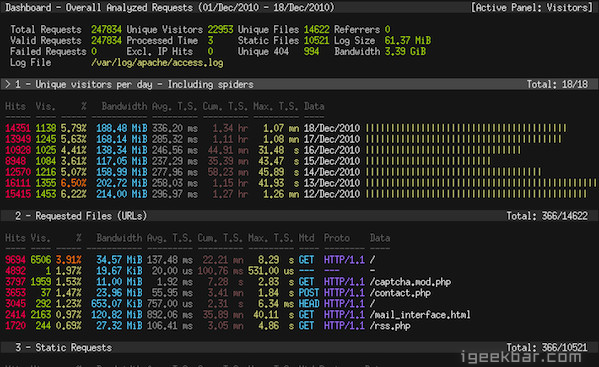Select the '2 - Requested Files (URLs)' panel header
599x367 pixels.
click(x=300, y=216)
